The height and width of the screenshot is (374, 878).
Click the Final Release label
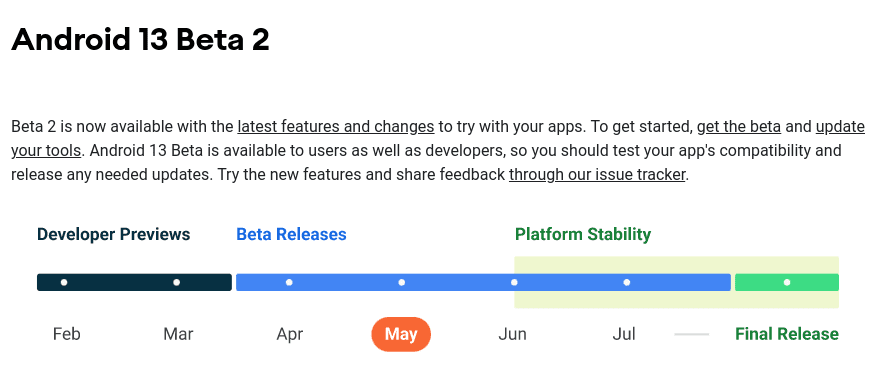tap(787, 334)
